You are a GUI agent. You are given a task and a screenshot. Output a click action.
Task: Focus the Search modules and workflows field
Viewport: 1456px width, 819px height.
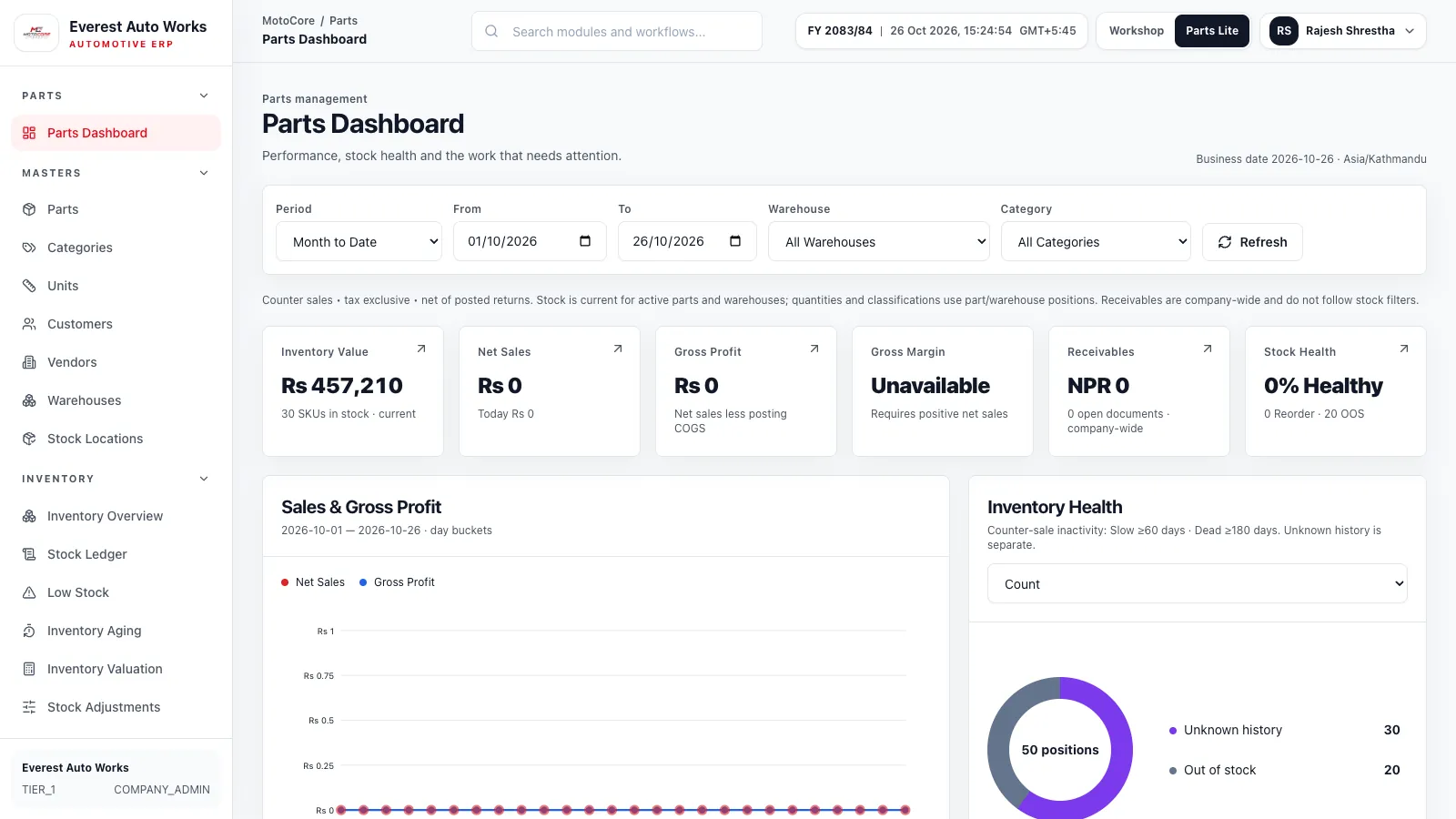617,31
